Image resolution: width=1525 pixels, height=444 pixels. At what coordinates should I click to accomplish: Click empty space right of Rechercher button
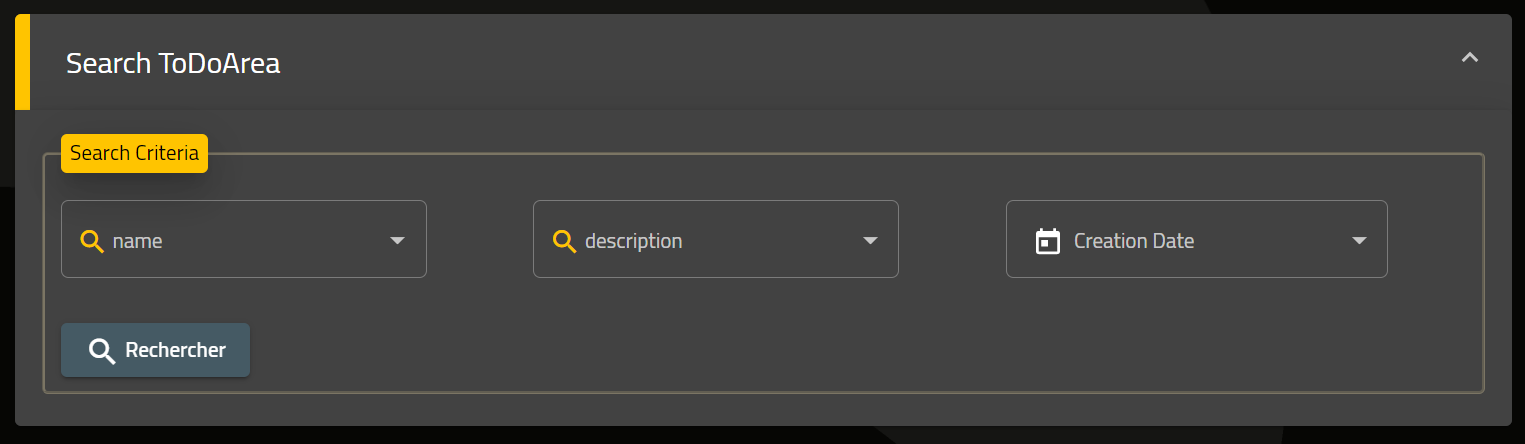pyautogui.click(x=860, y=350)
